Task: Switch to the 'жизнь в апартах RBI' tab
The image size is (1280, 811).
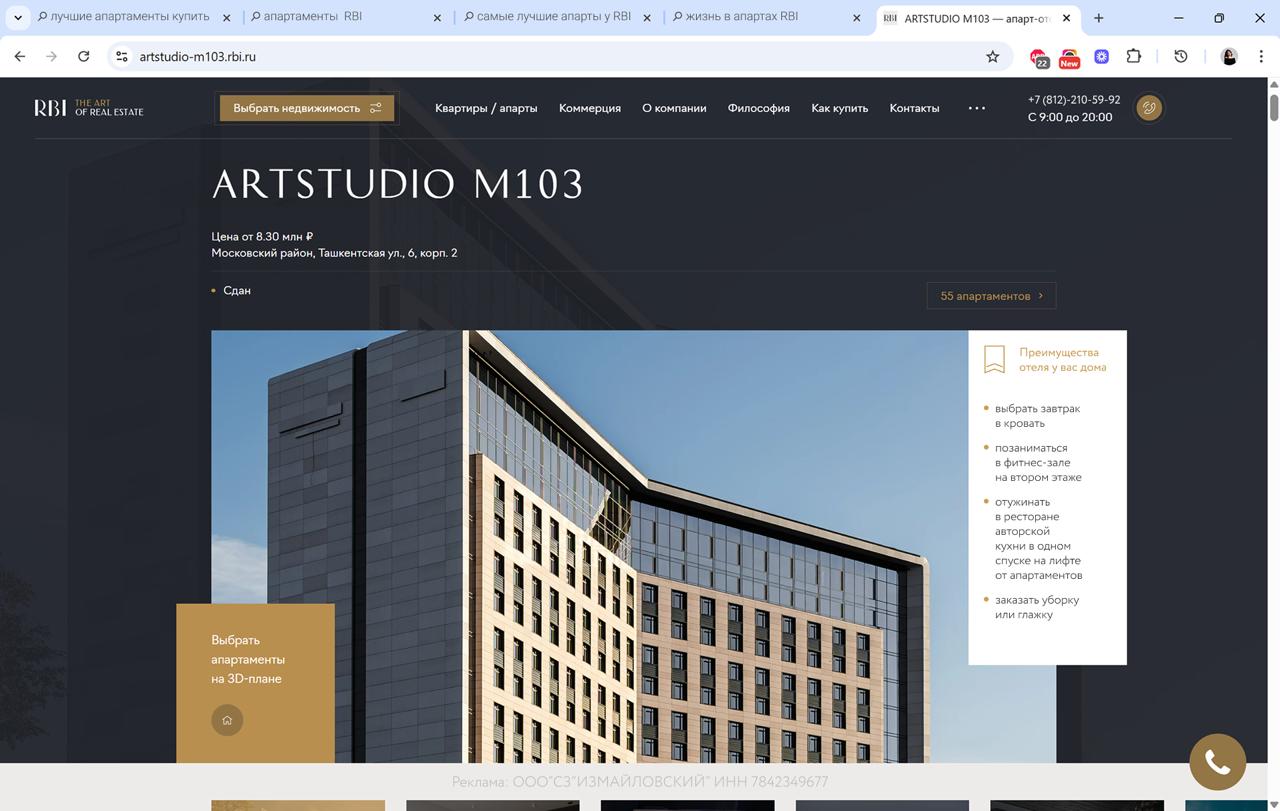Action: [x=766, y=17]
